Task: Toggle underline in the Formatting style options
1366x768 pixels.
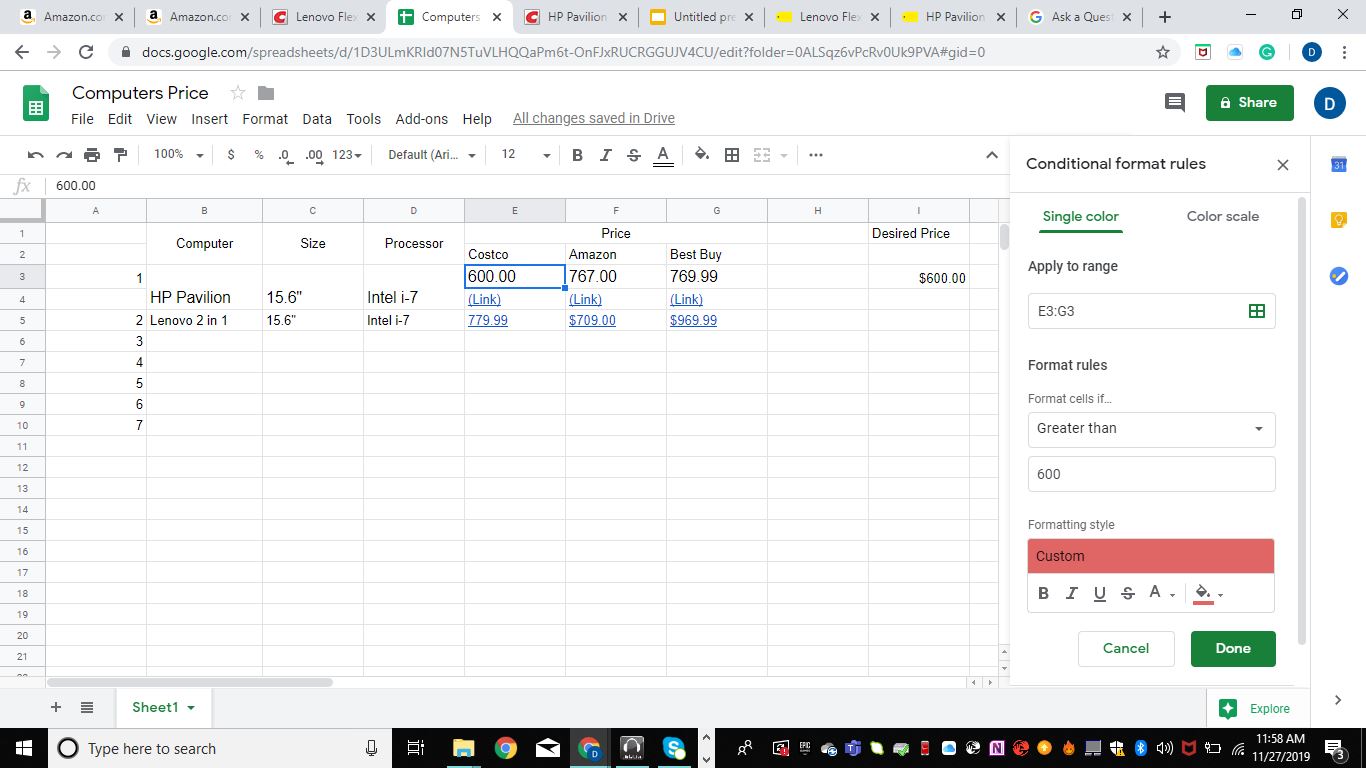Action: tap(1099, 593)
